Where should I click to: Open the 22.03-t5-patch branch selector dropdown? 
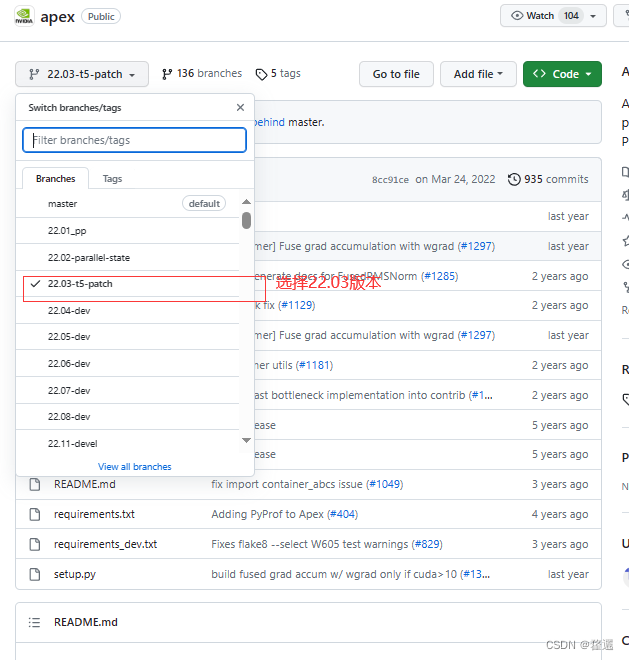[82, 74]
